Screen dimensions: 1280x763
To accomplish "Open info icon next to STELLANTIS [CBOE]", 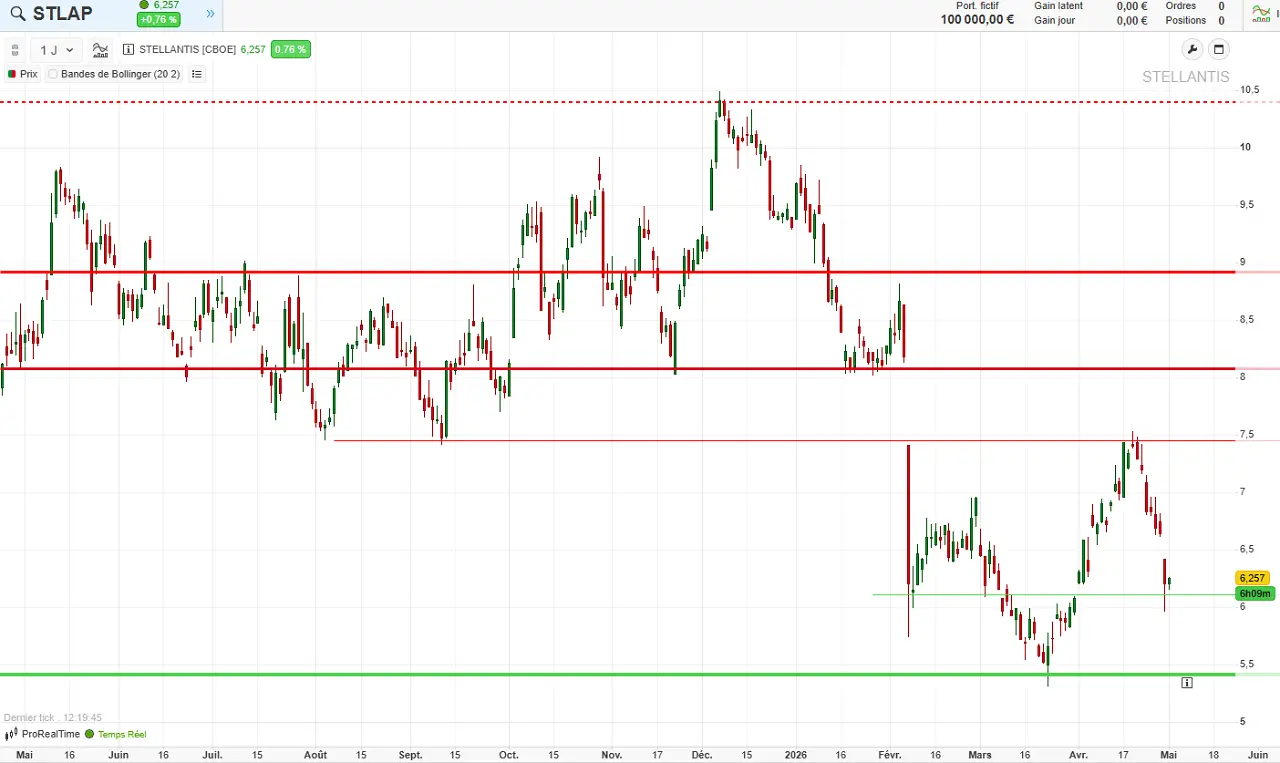I will [129, 50].
